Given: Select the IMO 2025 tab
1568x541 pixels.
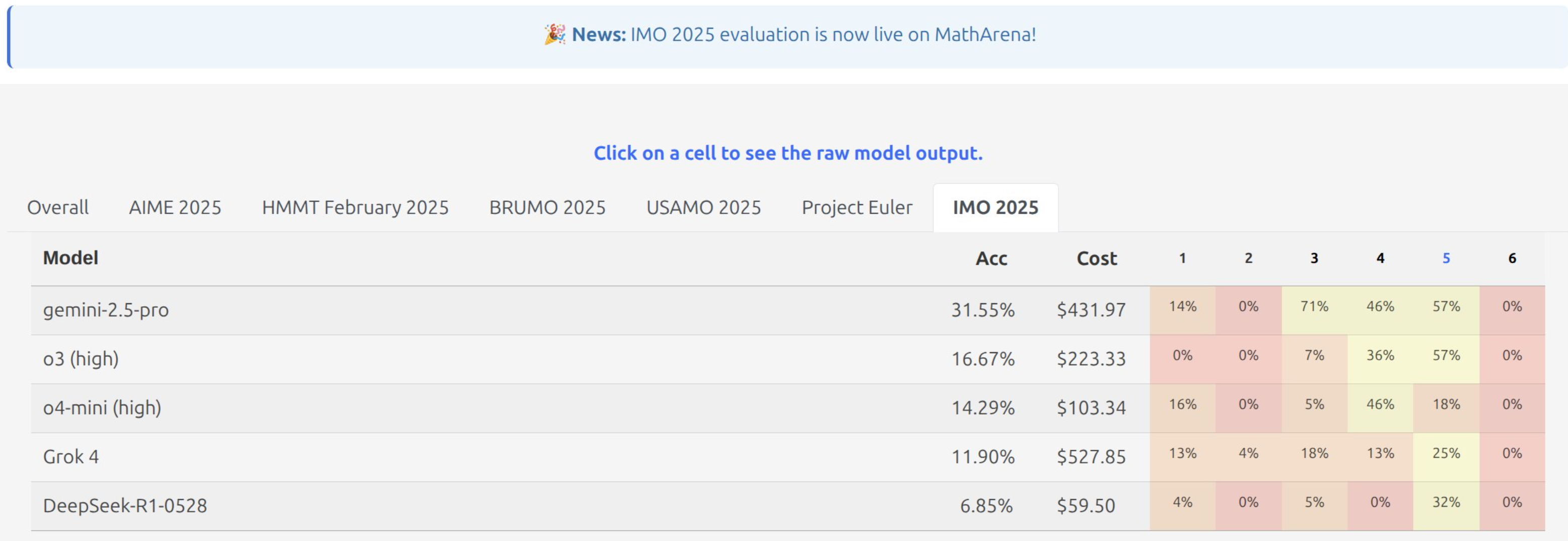Looking at the screenshot, I should pyautogui.click(x=995, y=208).
